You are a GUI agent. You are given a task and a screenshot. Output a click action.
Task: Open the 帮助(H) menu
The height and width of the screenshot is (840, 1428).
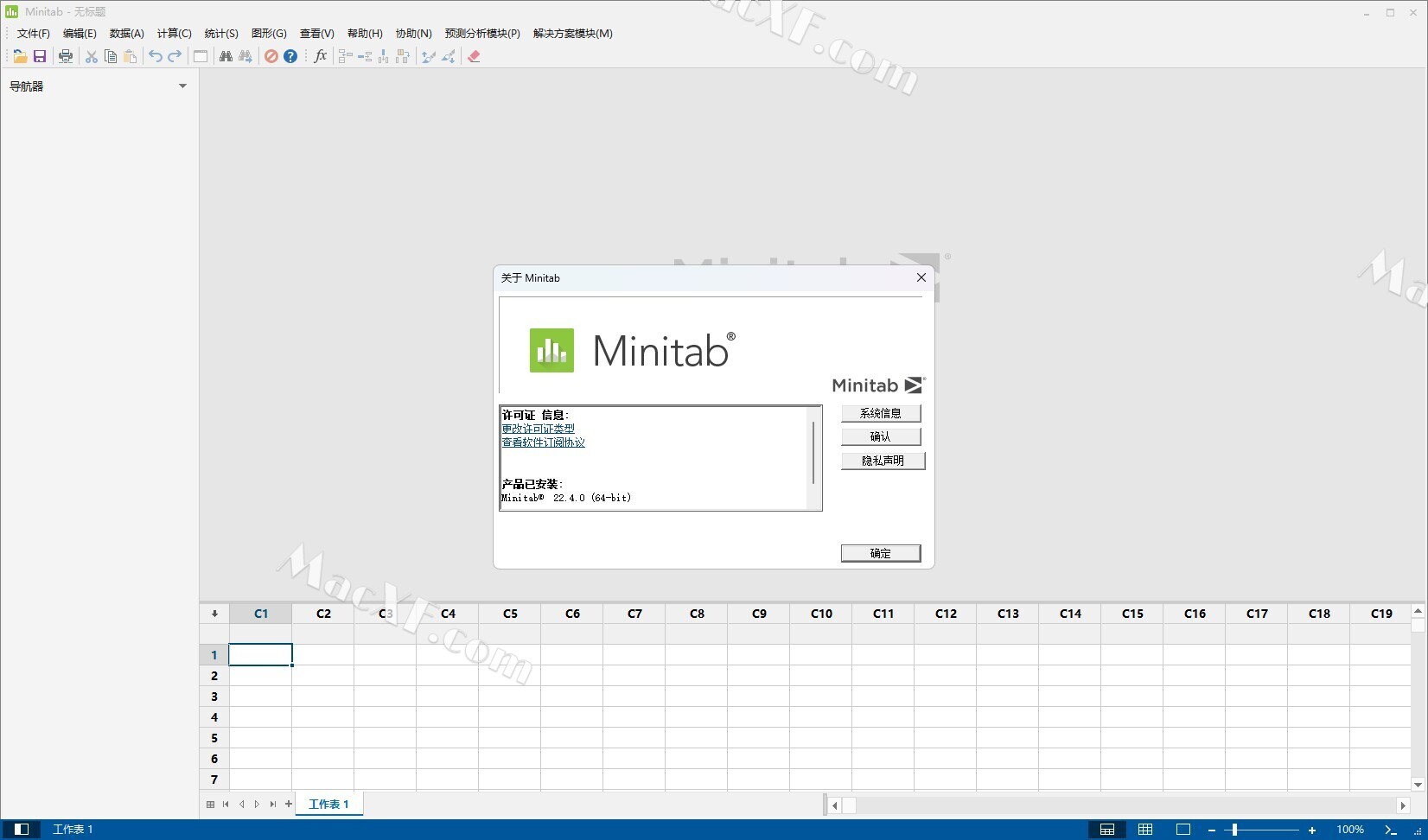365,33
